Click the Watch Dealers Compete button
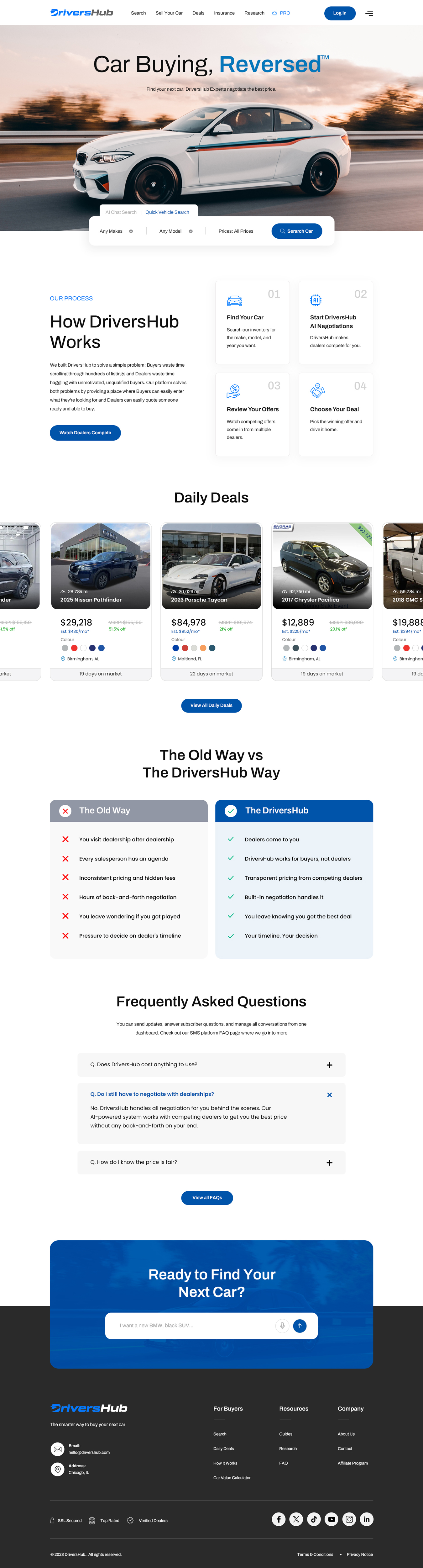This screenshot has height=1568, width=423. pyautogui.click(x=85, y=433)
